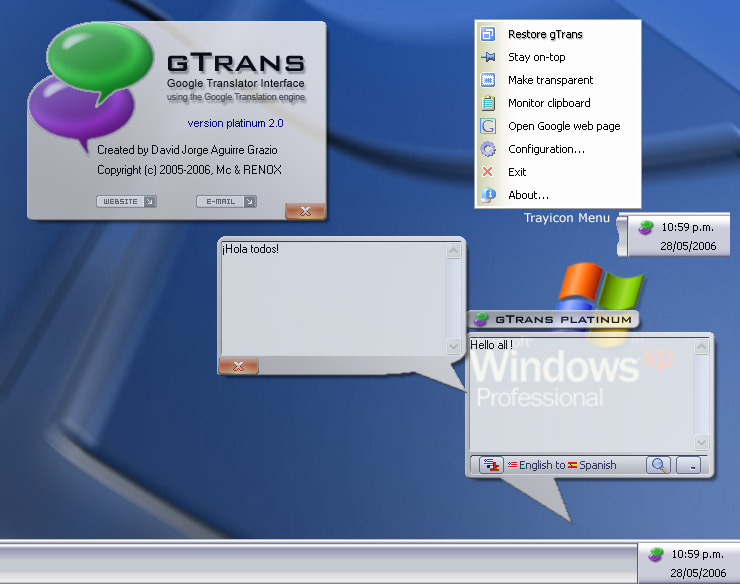This screenshot has width=740, height=584.
Task: Click the gTrans bubble icon in title bar
Action: [x=481, y=319]
